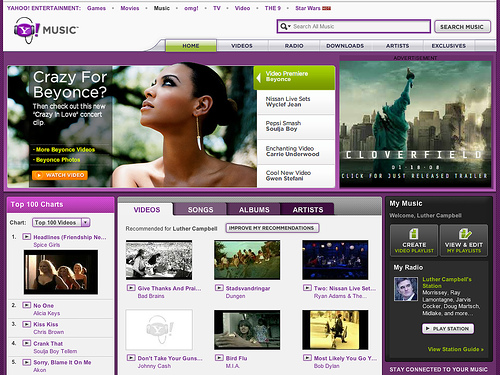Go to TV in Yahoo Entertainment bar
The height and width of the screenshot is (375, 500).
click(x=217, y=8)
